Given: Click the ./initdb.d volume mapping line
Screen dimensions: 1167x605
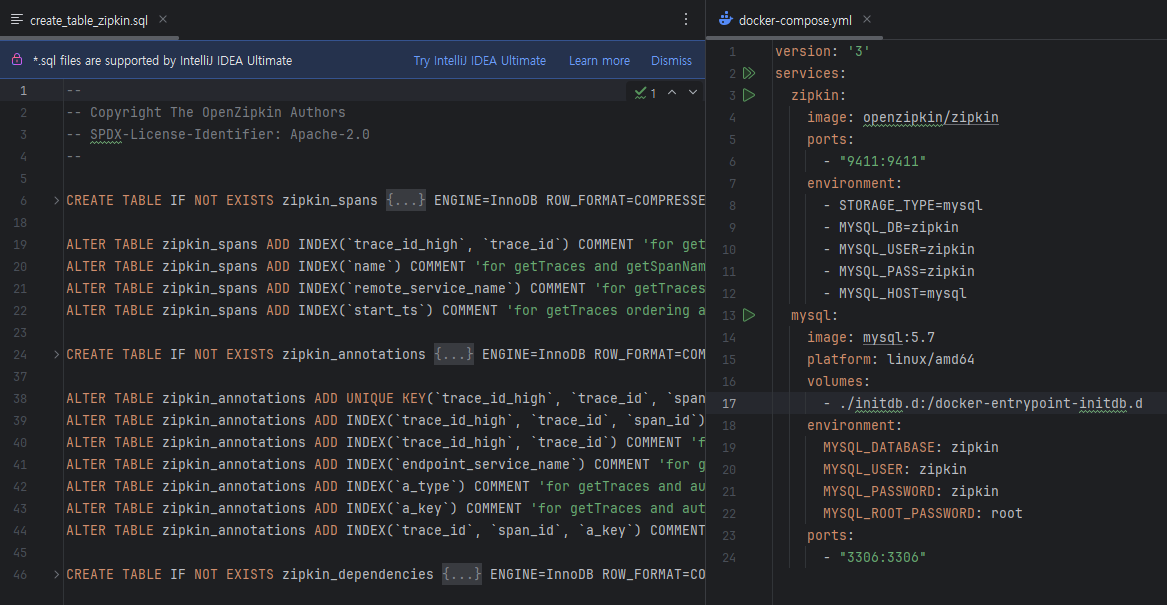Looking at the screenshot, I should point(982,403).
